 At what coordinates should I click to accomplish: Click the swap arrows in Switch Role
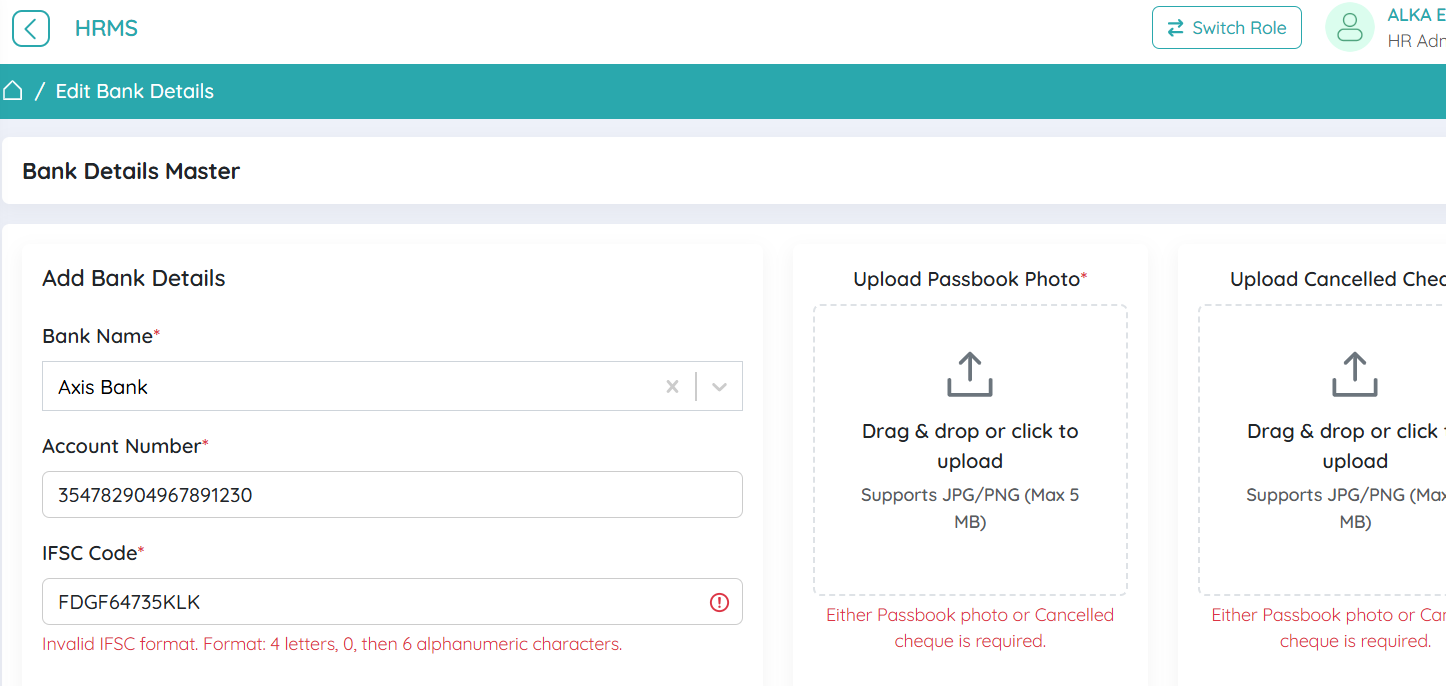[x=1176, y=28]
